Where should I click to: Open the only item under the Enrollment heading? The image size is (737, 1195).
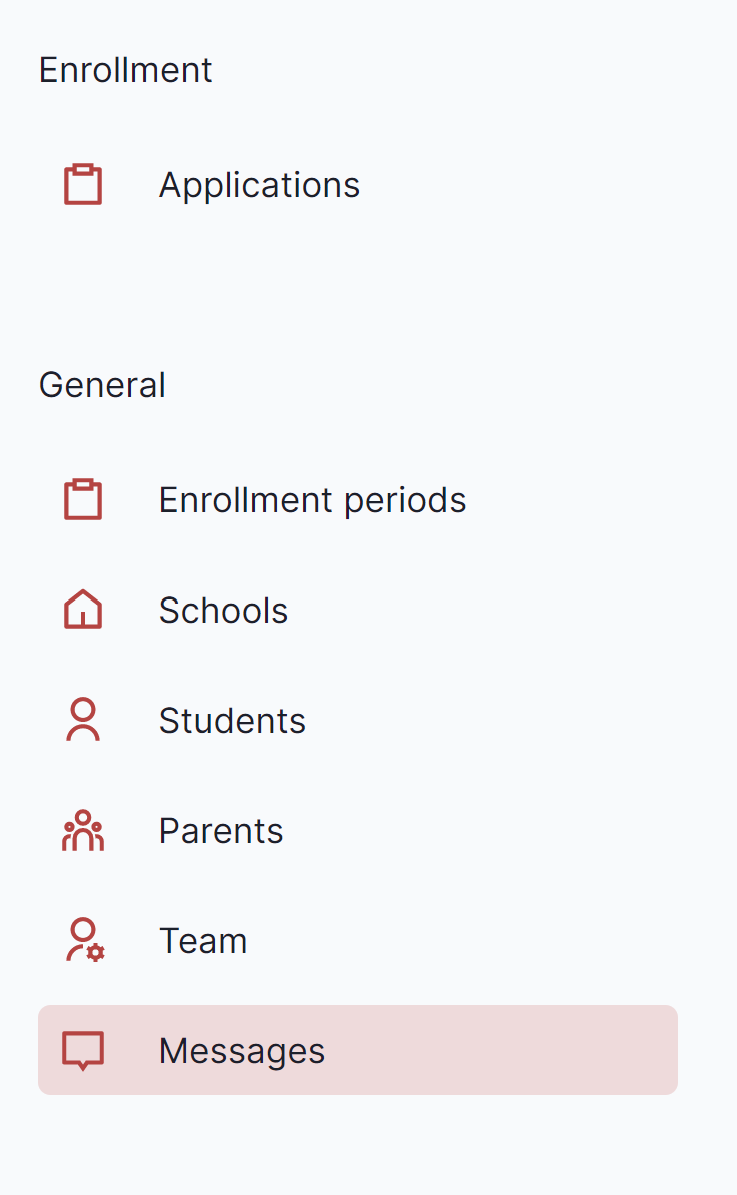[259, 185]
